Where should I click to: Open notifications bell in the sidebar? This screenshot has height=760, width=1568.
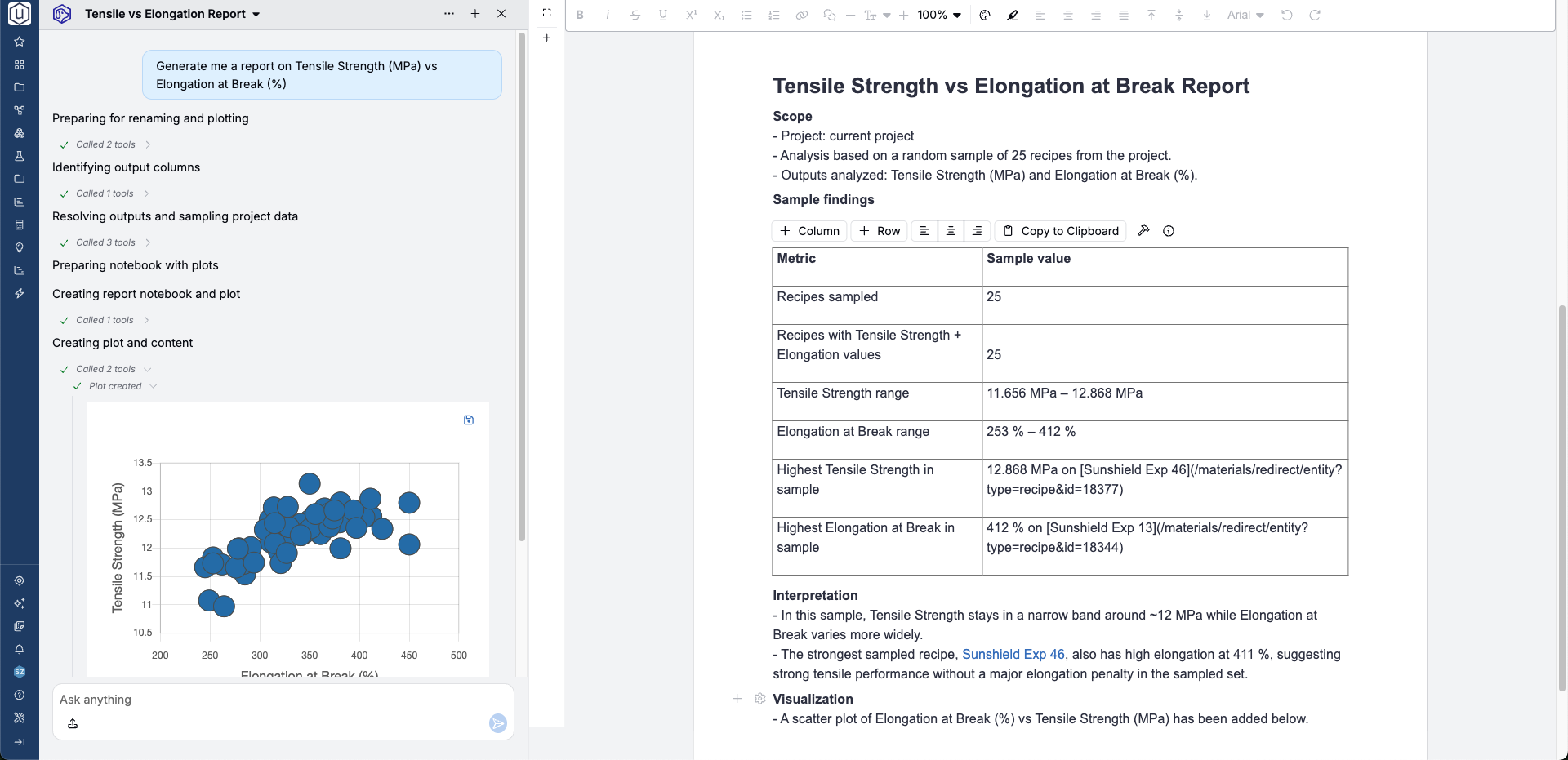(x=20, y=649)
